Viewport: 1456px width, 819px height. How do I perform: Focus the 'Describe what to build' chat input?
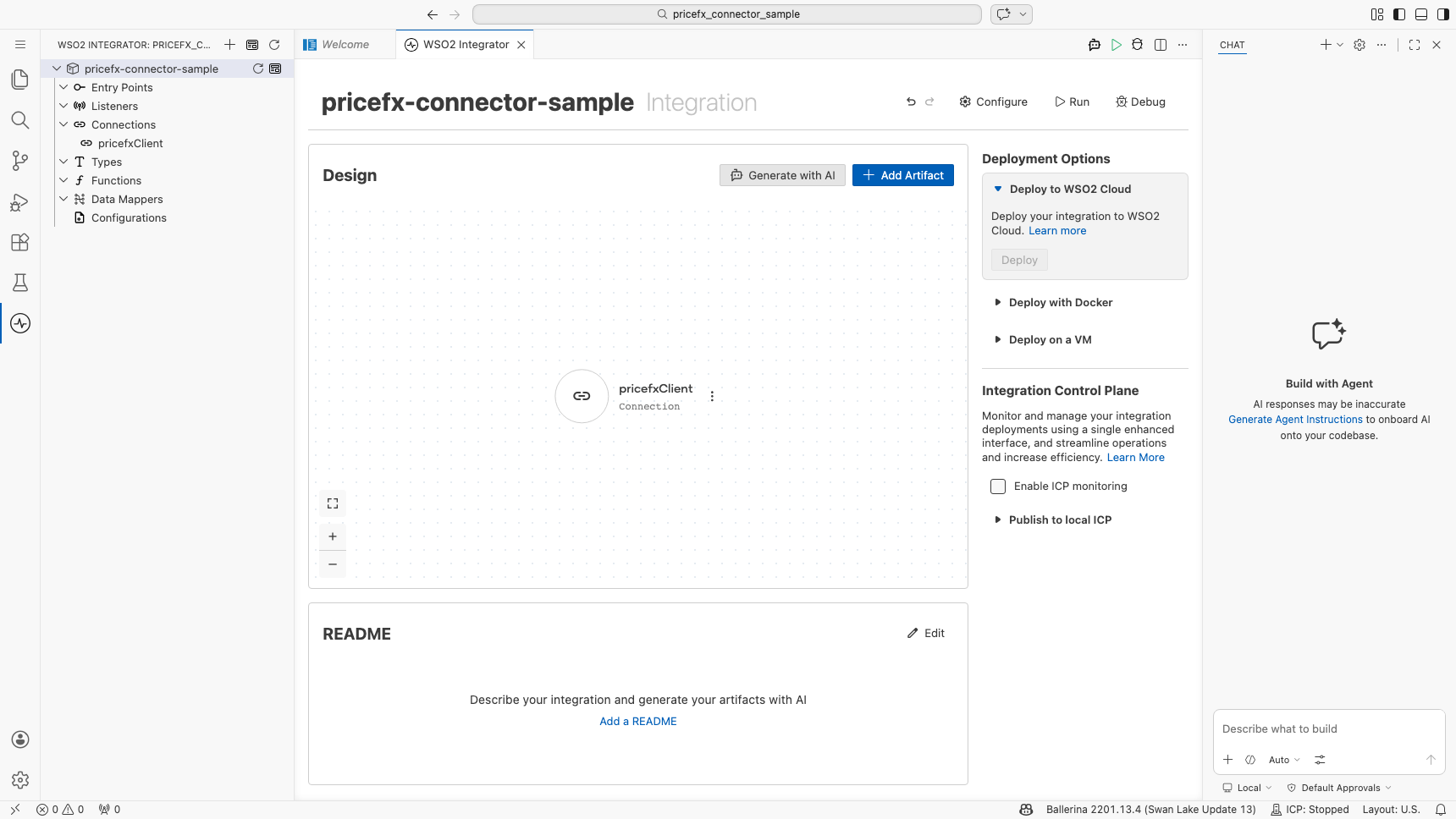click(1329, 729)
